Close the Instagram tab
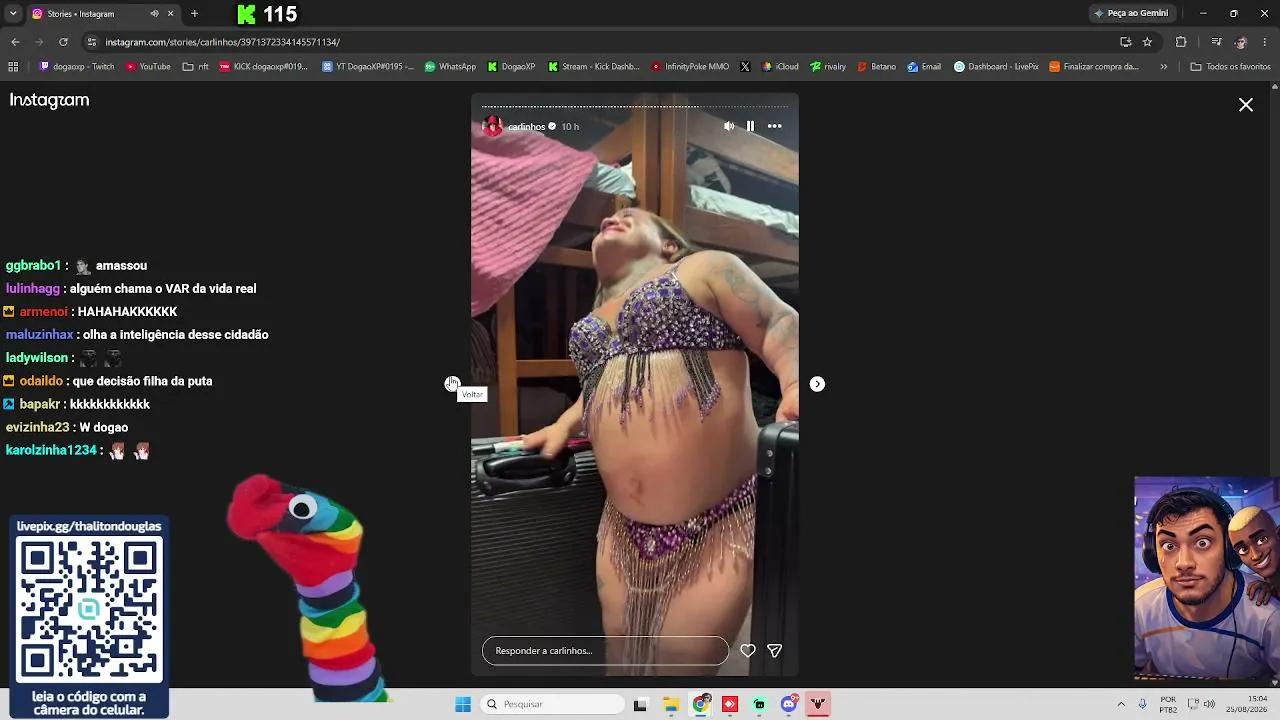The height and width of the screenshot is (720, 1280). [x=171, y=14]
